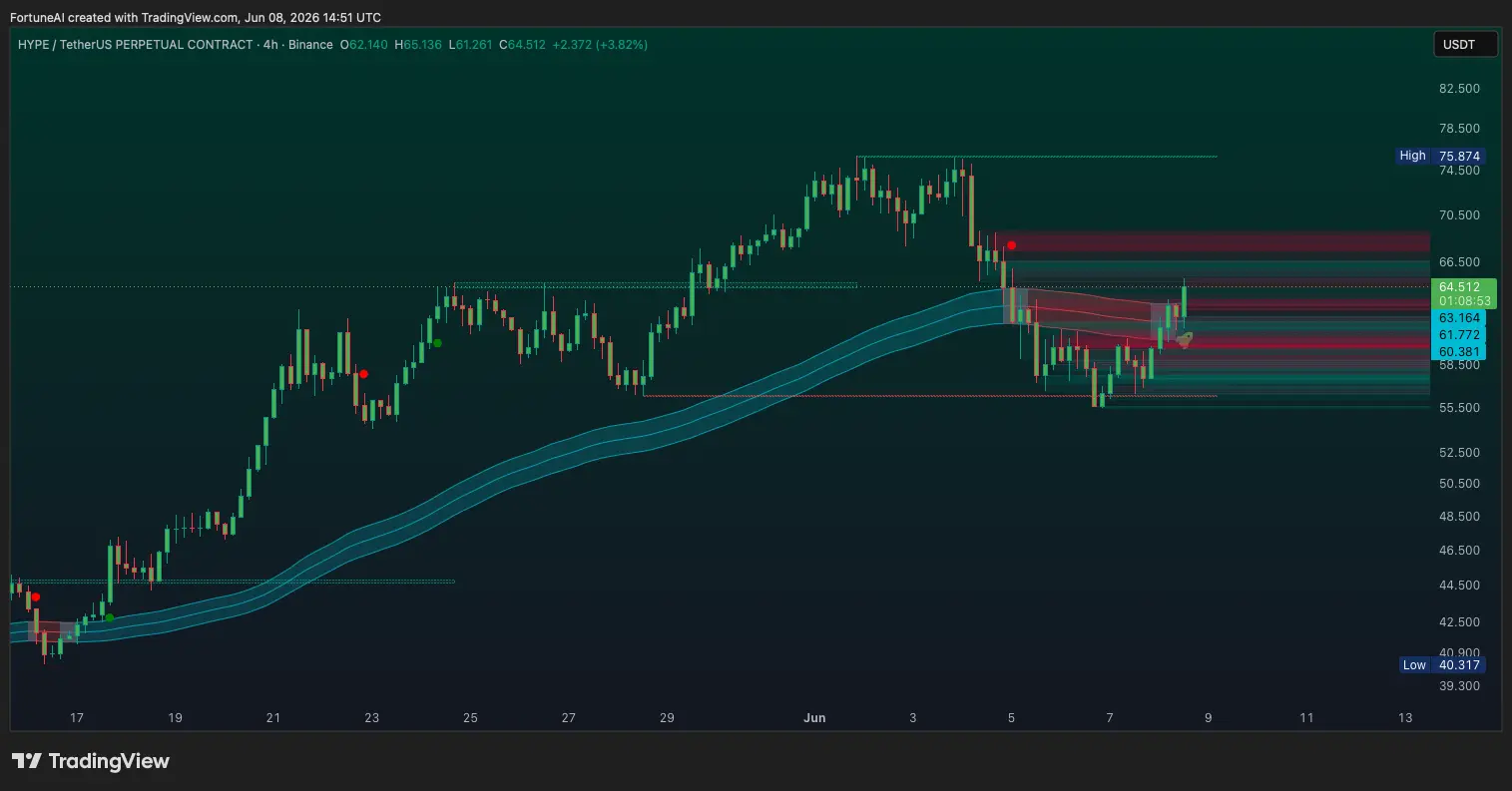The image size is (1512, 791).
Task: Click the Low 40.317 price label
Action: click(x=1442, y=665)
